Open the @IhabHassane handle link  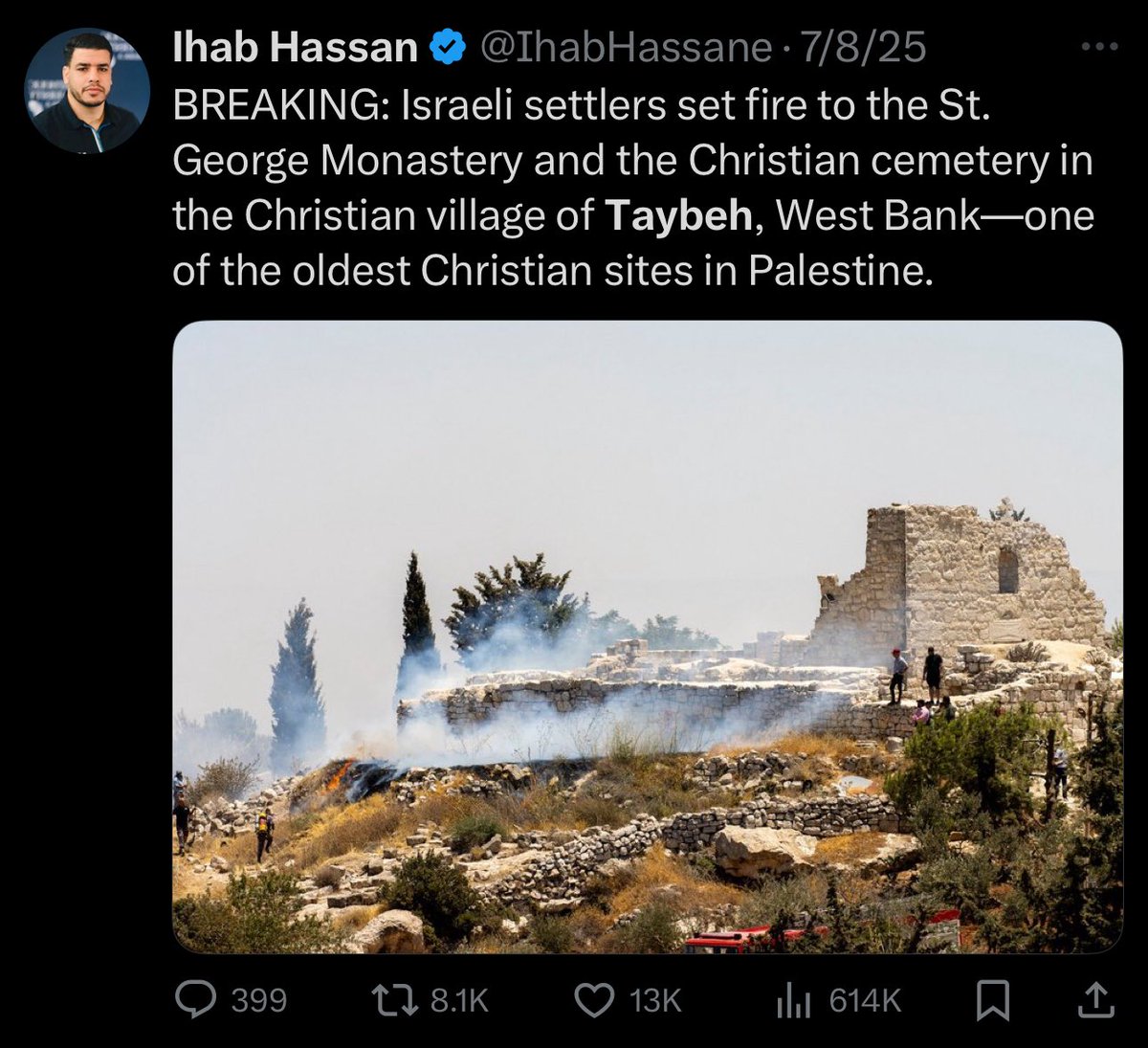point(625,48)
